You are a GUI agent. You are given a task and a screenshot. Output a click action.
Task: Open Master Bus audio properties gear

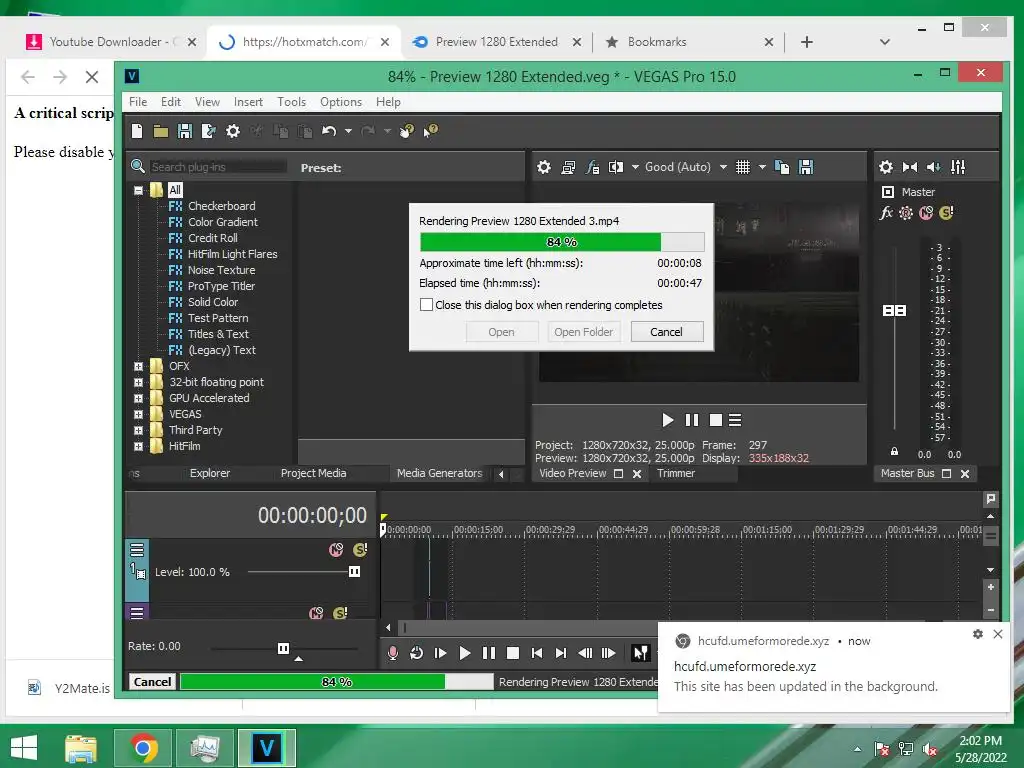pyautogui.click(x=886, y=167)
